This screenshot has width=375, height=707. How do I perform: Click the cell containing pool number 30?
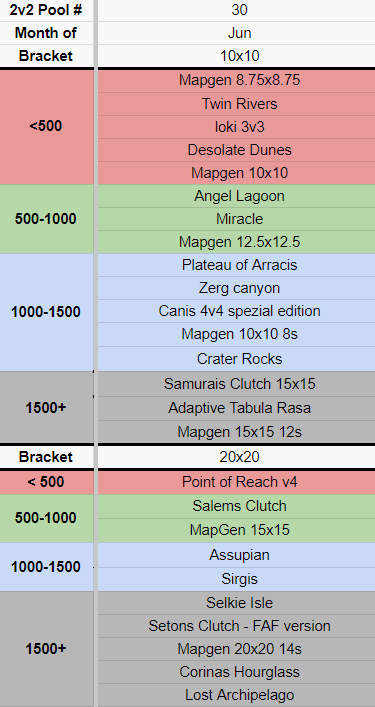236,10
